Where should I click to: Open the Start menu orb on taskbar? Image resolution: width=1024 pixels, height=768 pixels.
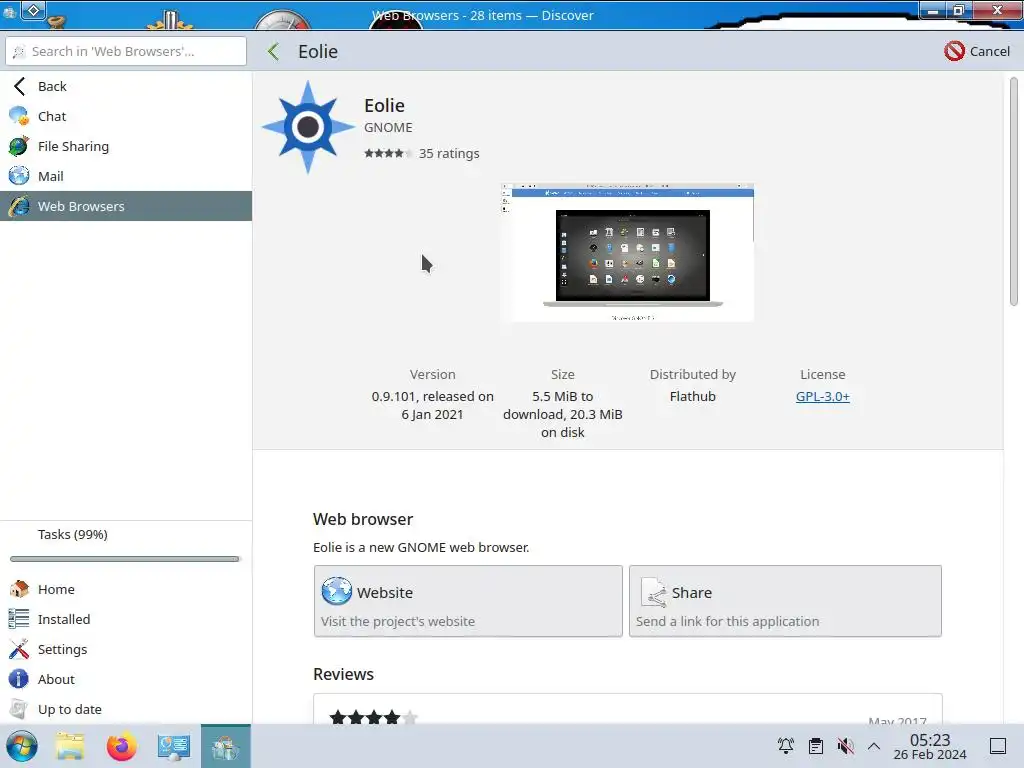coord(22,746)
